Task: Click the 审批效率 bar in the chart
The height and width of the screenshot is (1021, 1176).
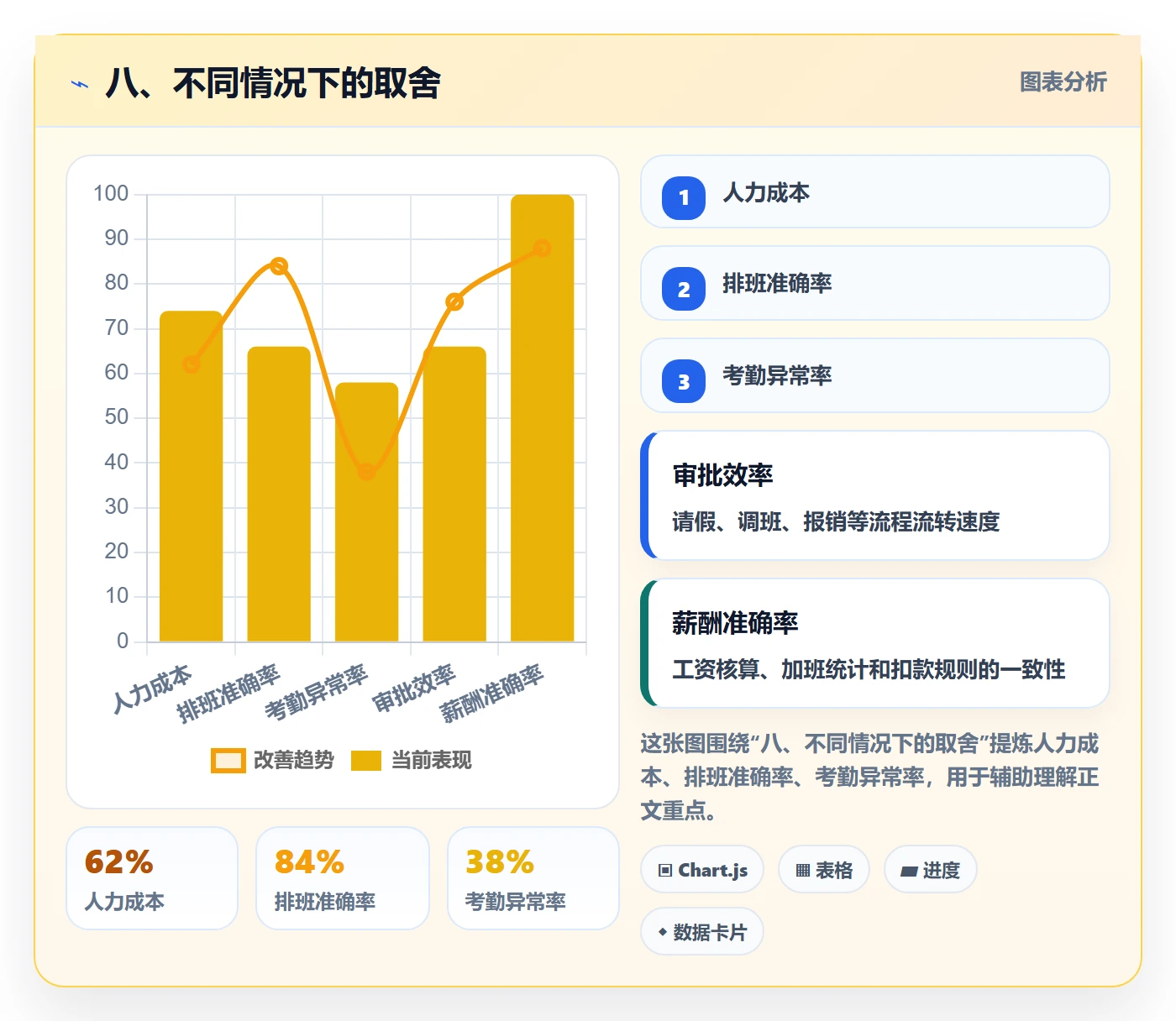Action: [x=454, y=495]
